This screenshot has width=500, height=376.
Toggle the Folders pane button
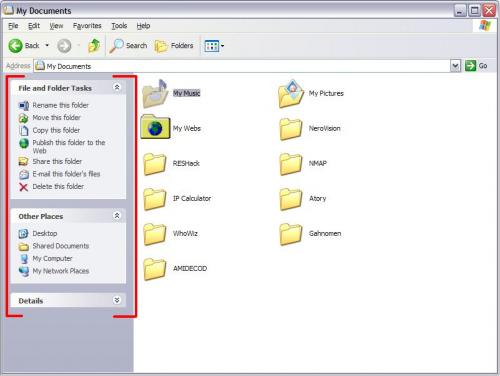coord(174,46)
